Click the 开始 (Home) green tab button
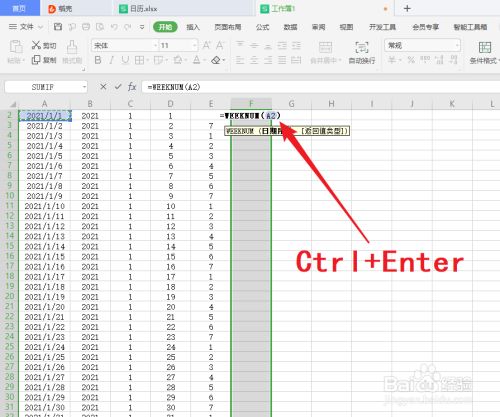 point(165,27)
